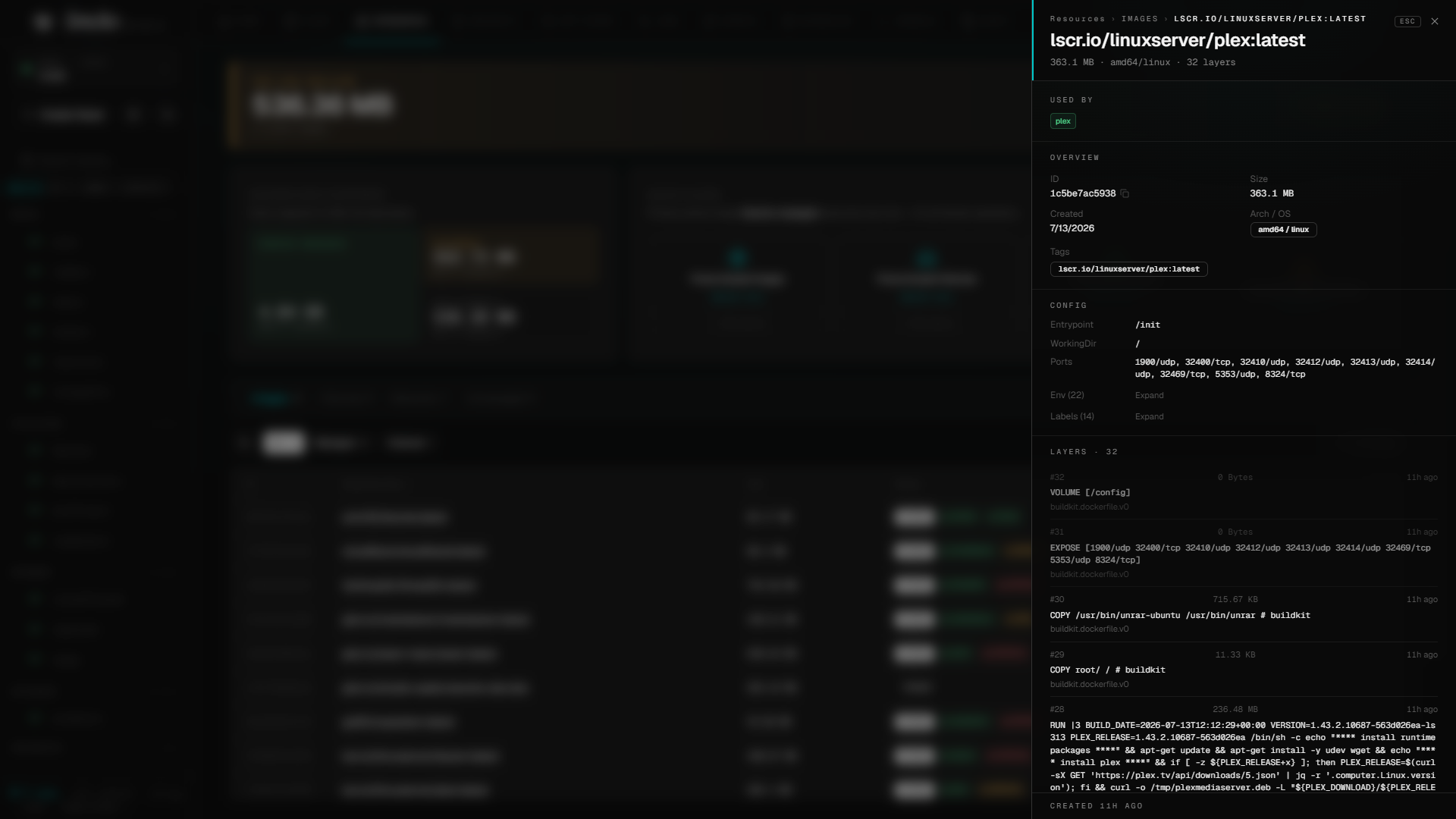Click the 11.33 KB size of layer #29
This screenshot has width=1456, height=819.
point(1235,655)
